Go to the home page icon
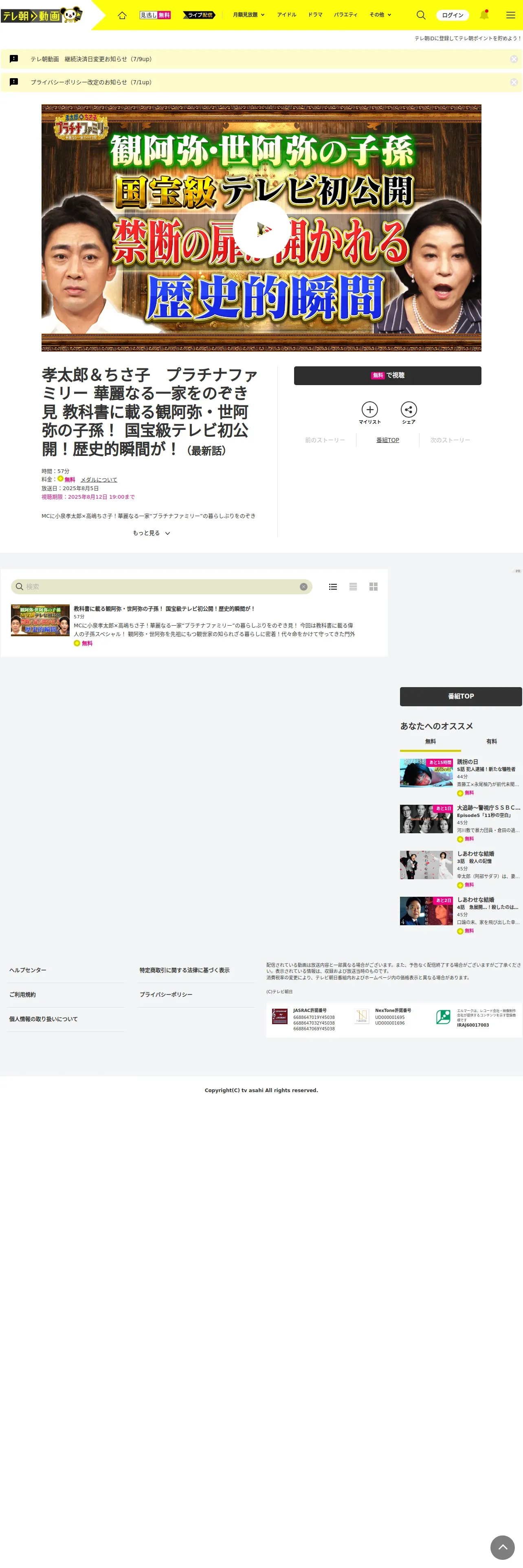Screen dimensions: 523x1568 point(122,15)
